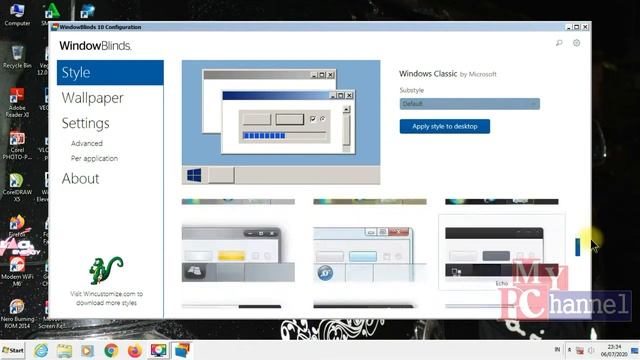Open the Settings section in the sidebar
Image resolution: width=640 pixels, height=360 pixels.
point(85,123)
